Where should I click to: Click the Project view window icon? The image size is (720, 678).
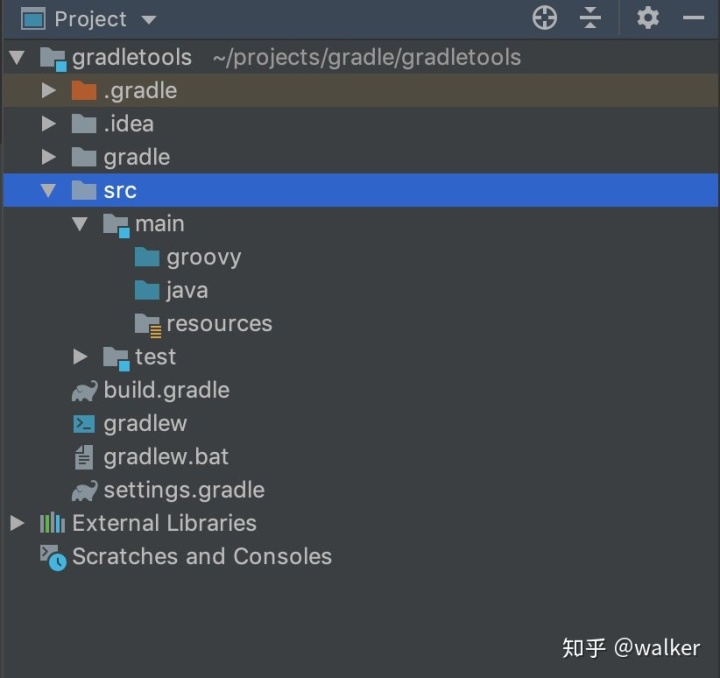coord(33,19)
